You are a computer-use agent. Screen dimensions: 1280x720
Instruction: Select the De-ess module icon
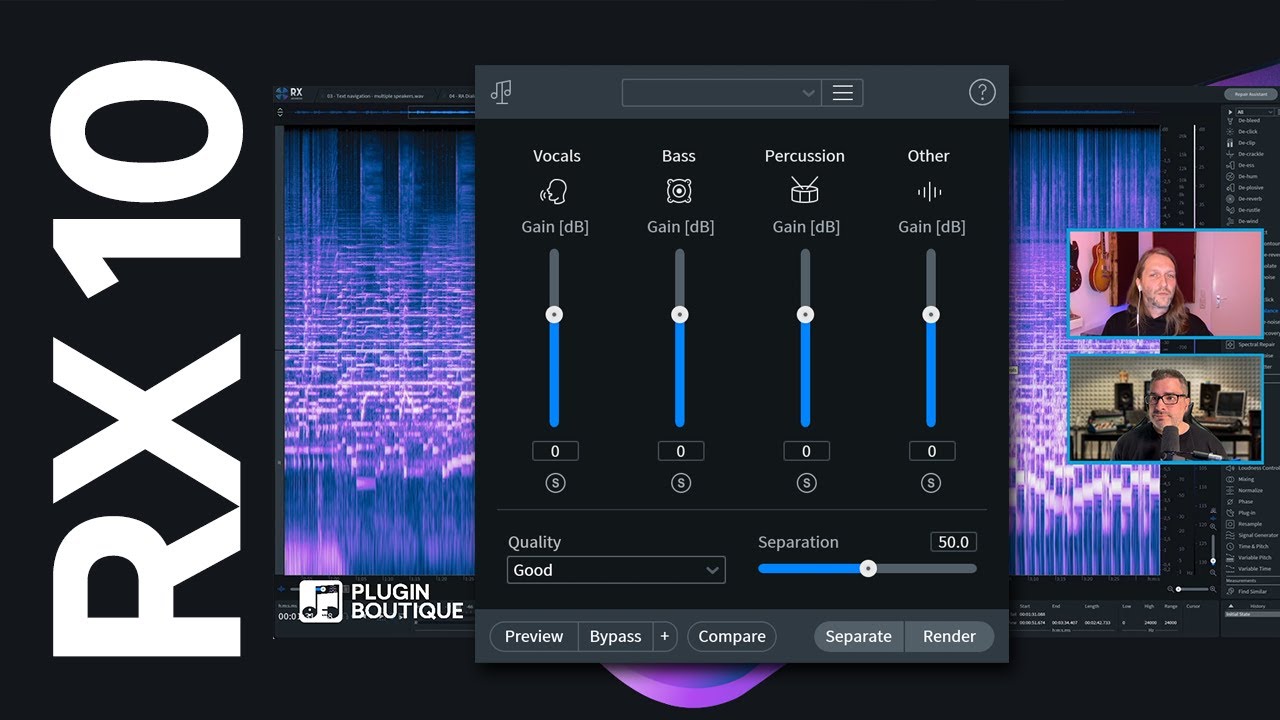tap(1230, 165)
